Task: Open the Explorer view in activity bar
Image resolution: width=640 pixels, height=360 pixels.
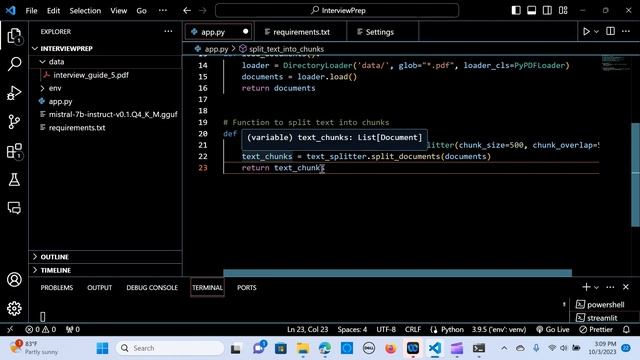Action: point(14,36)
